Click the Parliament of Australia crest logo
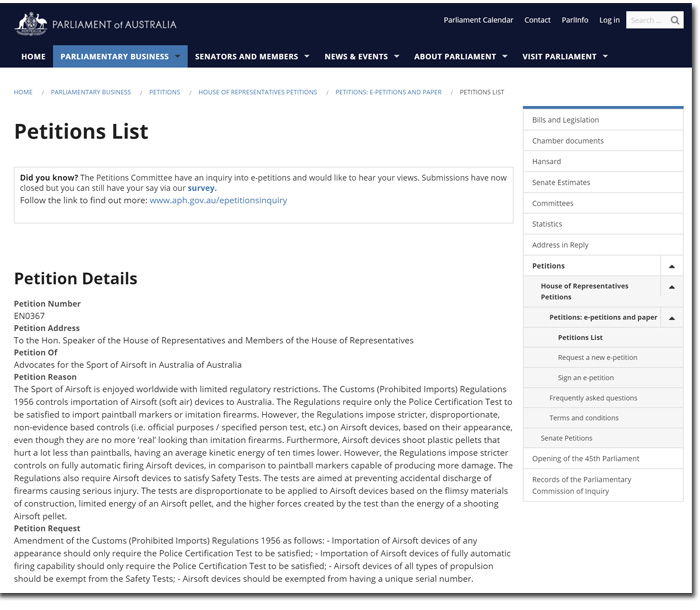This screenshot has height=610, width=700. click(x=31, y=23)
